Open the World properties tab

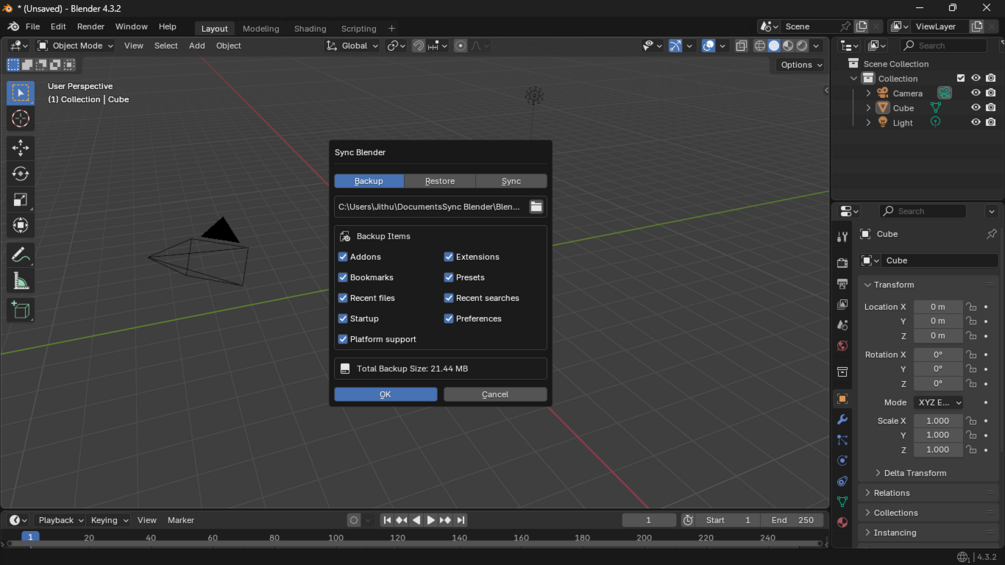point(842,346)
